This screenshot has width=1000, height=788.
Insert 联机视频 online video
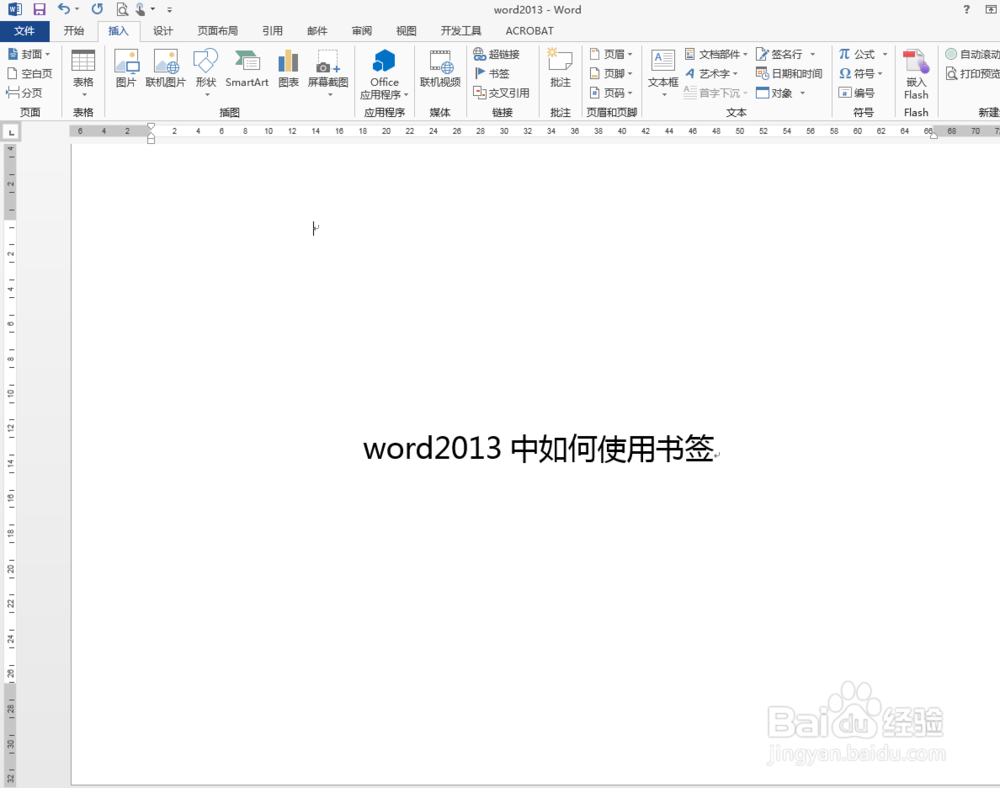point(440,69)
